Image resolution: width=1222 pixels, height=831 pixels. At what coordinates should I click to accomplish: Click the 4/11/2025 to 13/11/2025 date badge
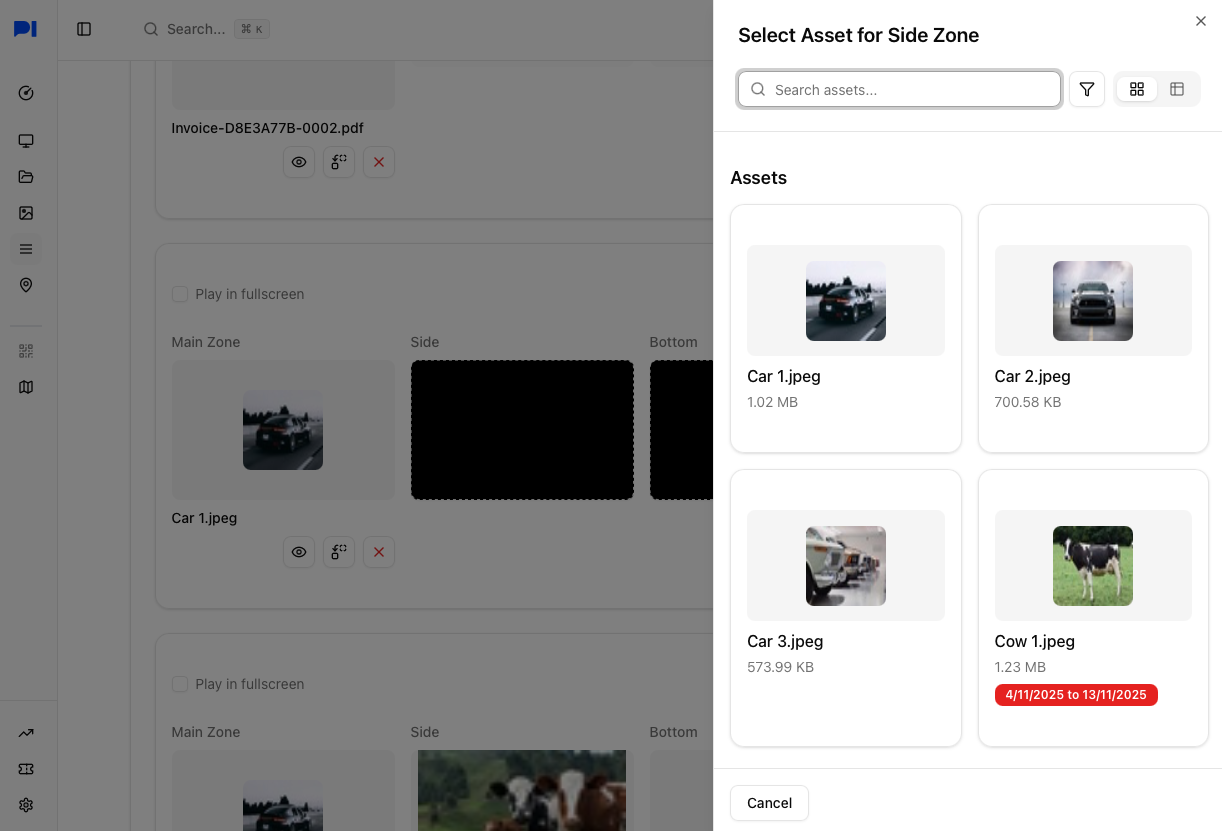tap(1076, 695)
